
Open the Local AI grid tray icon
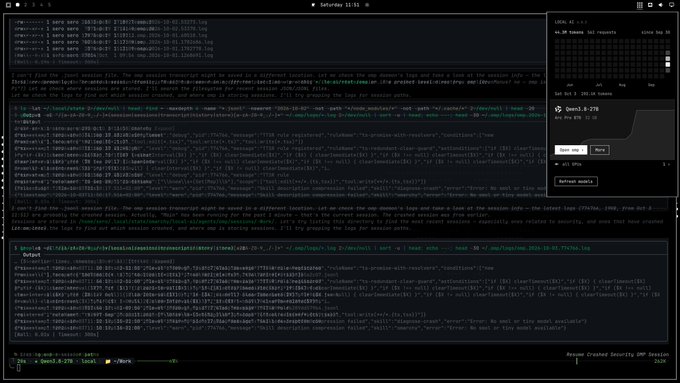[640, 5]
